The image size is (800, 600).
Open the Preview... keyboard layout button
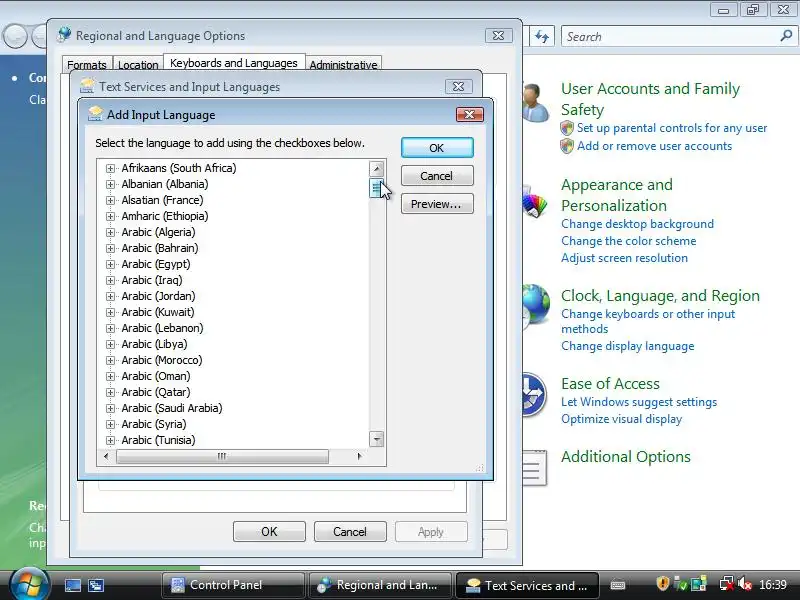pos(437,204)
